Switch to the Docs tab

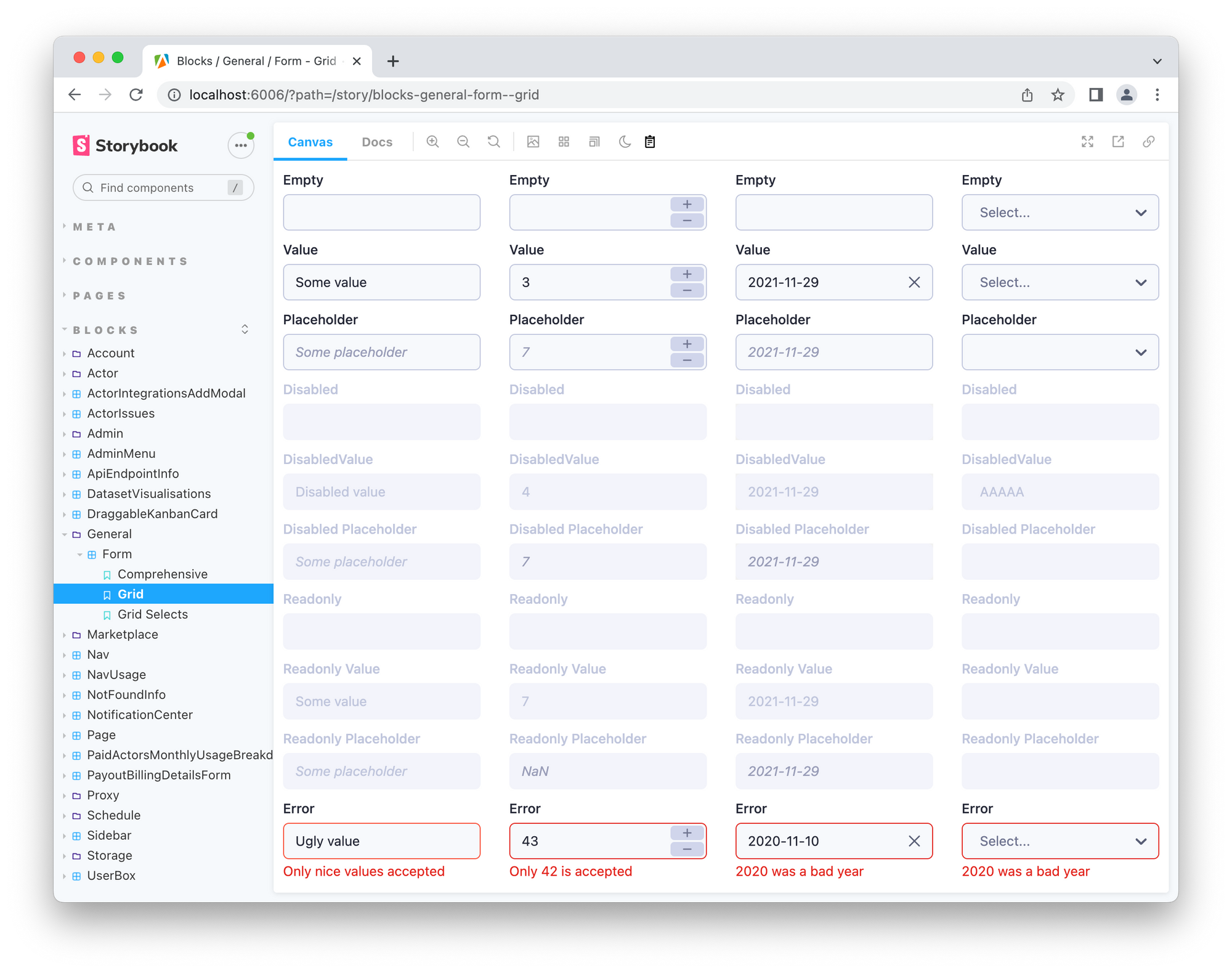377,142
